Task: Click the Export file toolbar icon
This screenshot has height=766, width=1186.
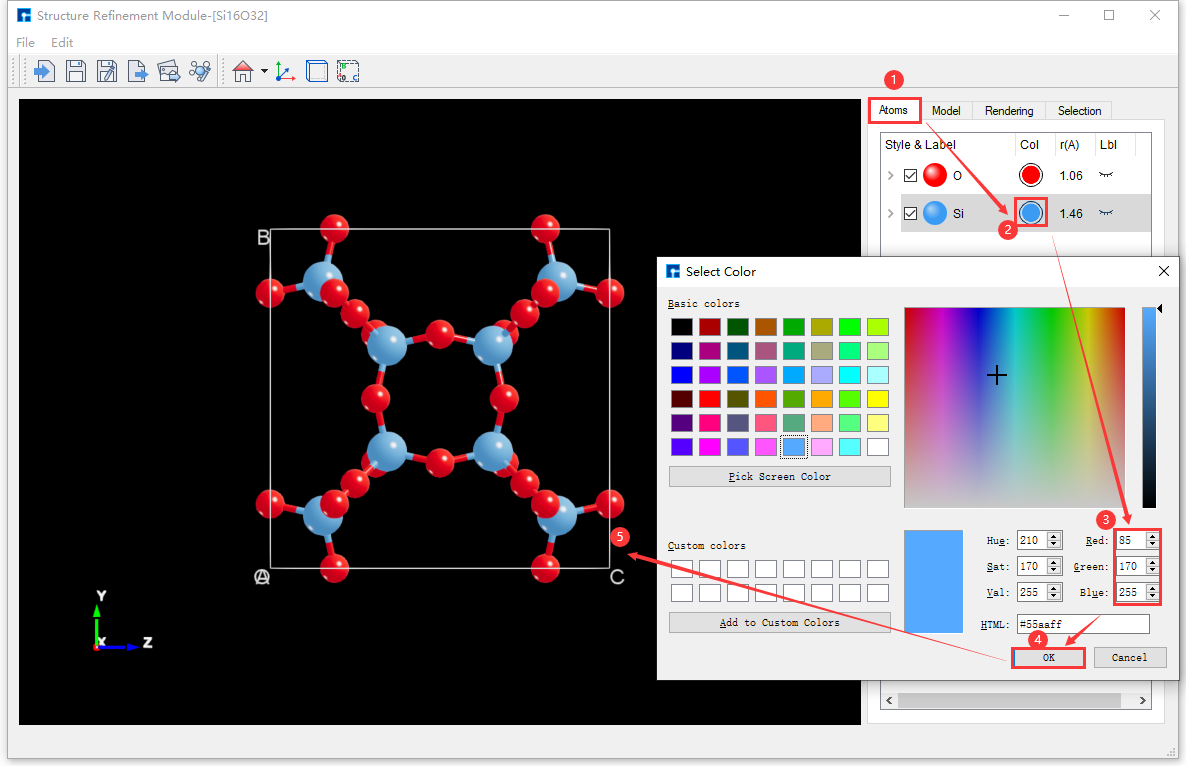Action: click(x=138, y=70)
